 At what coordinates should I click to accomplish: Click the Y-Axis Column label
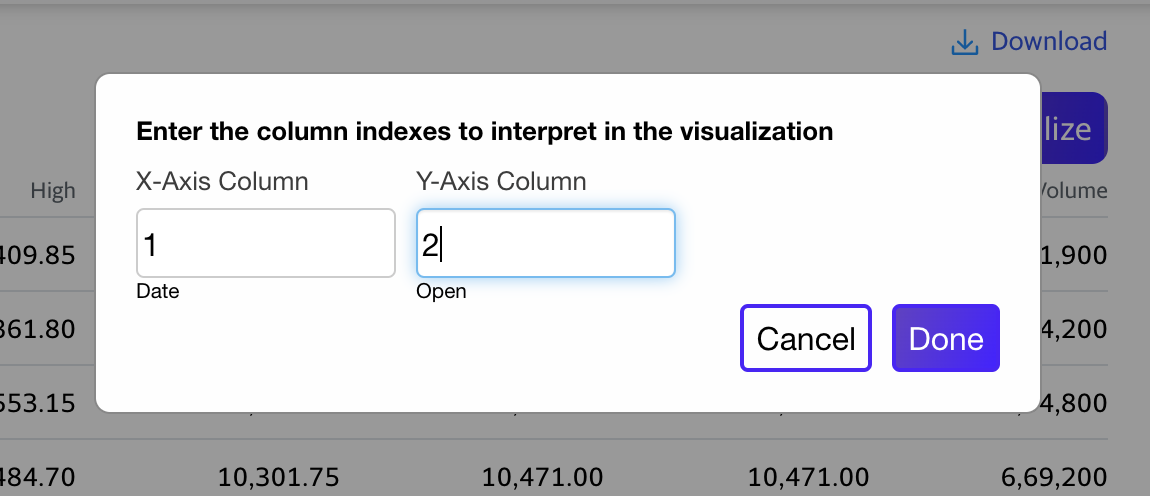(501, 181)
